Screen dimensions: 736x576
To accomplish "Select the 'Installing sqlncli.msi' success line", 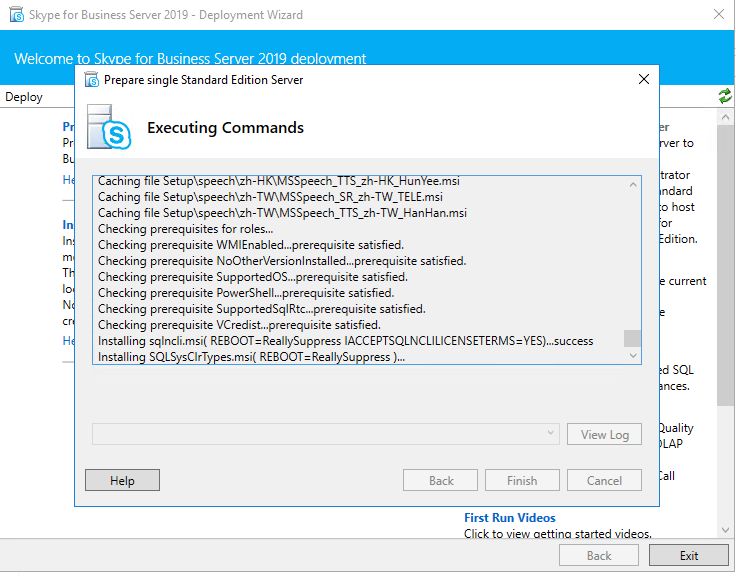I will click(x=345, y=340).
